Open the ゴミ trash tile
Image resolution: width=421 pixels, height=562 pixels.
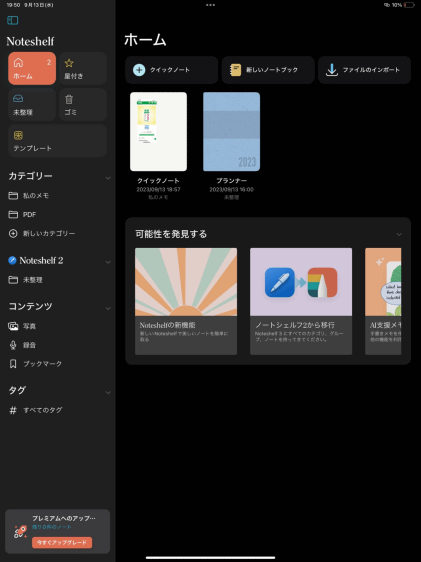click(x=83, y=105)
